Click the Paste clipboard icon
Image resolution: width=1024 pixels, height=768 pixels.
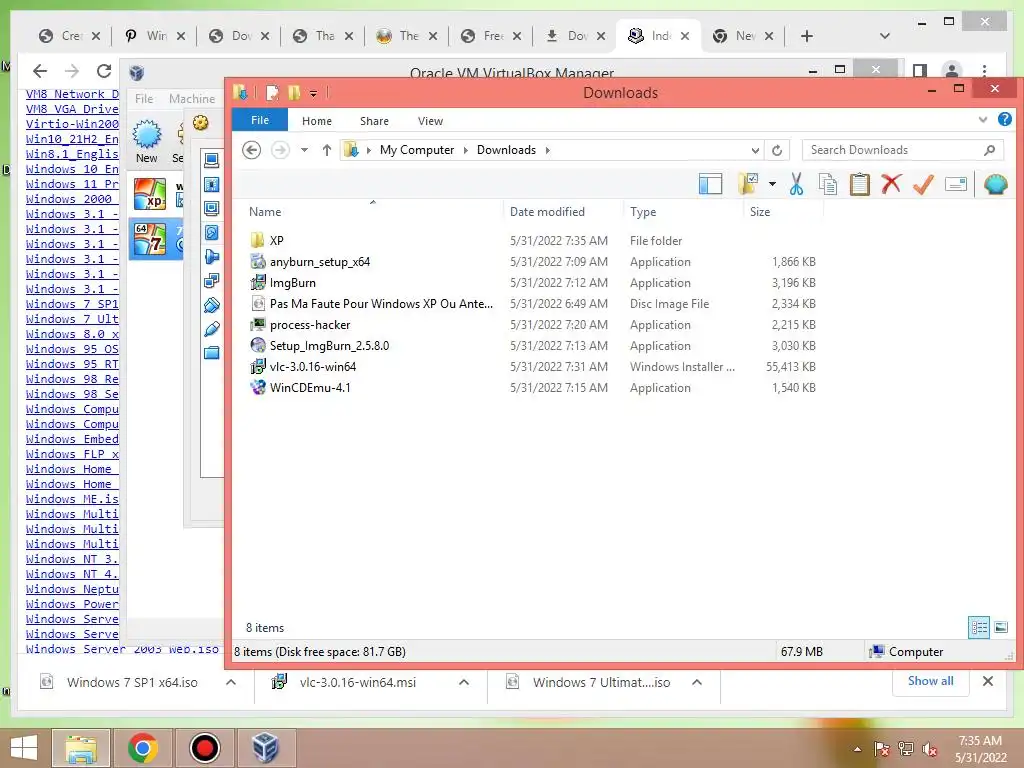[x=859, y=184]
